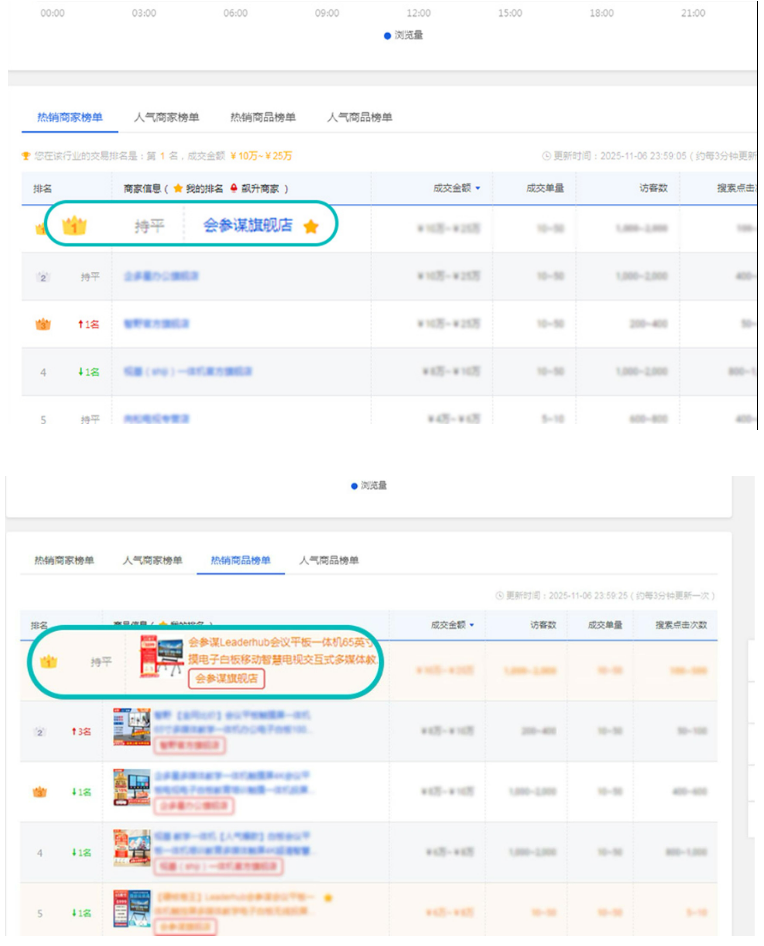Image resolution: width=764 pixels, height=946 pixels.
Task: Click the gold crown beside 会参谋旗舰店 merchant
Action: click(x=74, y=226)
